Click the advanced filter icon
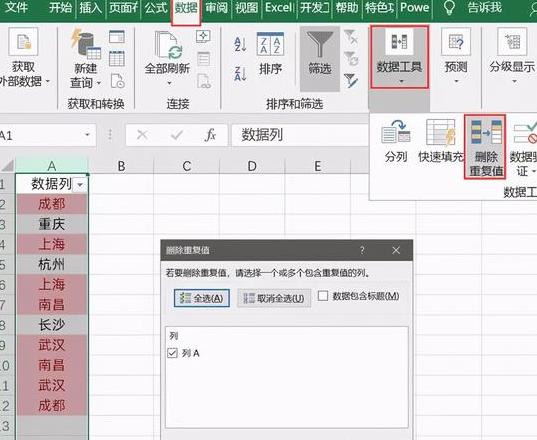 (351, 81)
